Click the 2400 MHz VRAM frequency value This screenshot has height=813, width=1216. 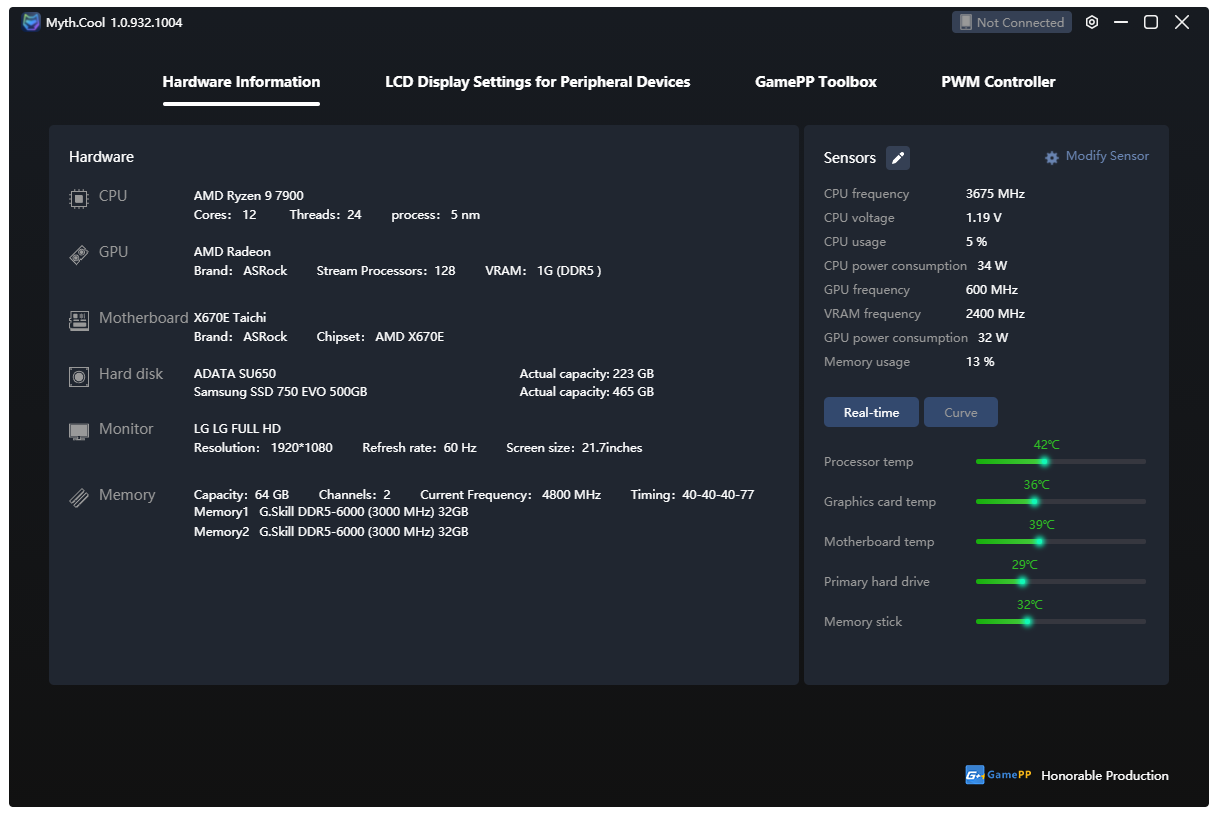[995, 314]
